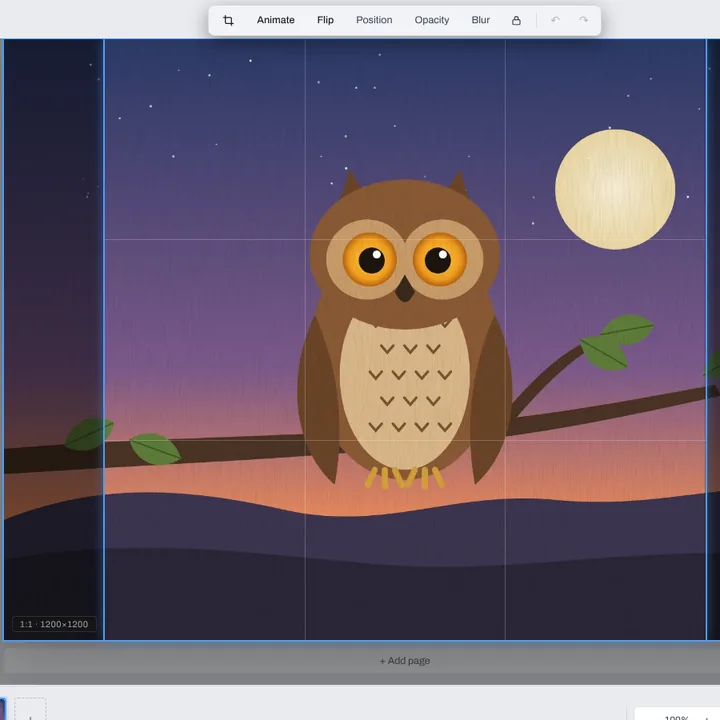Open the Flip menu

325,20
